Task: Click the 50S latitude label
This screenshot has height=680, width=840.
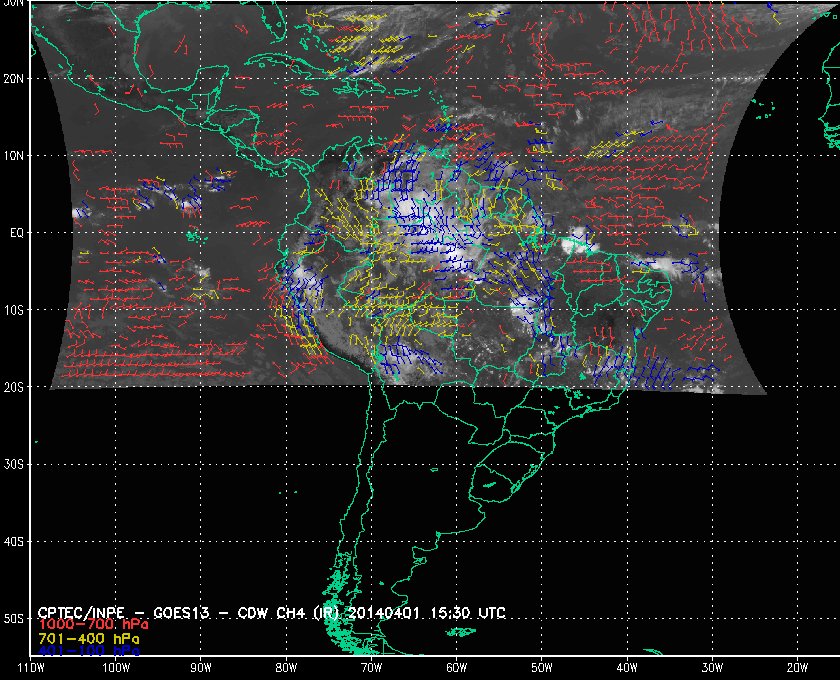Action: point(13,619)
